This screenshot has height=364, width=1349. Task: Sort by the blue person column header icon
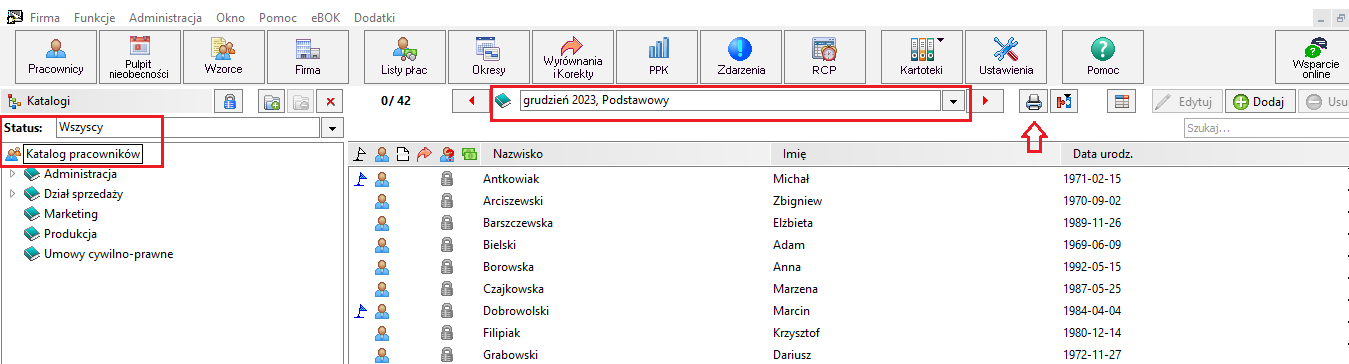point(381,154)
